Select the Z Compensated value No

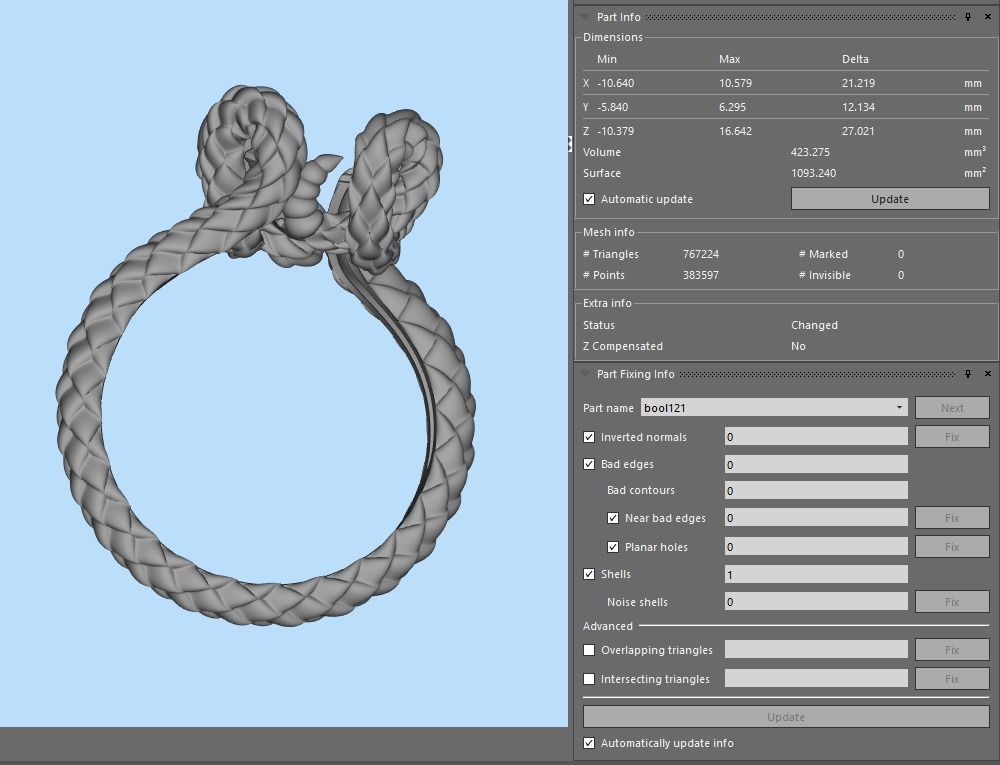pos(798,346)
